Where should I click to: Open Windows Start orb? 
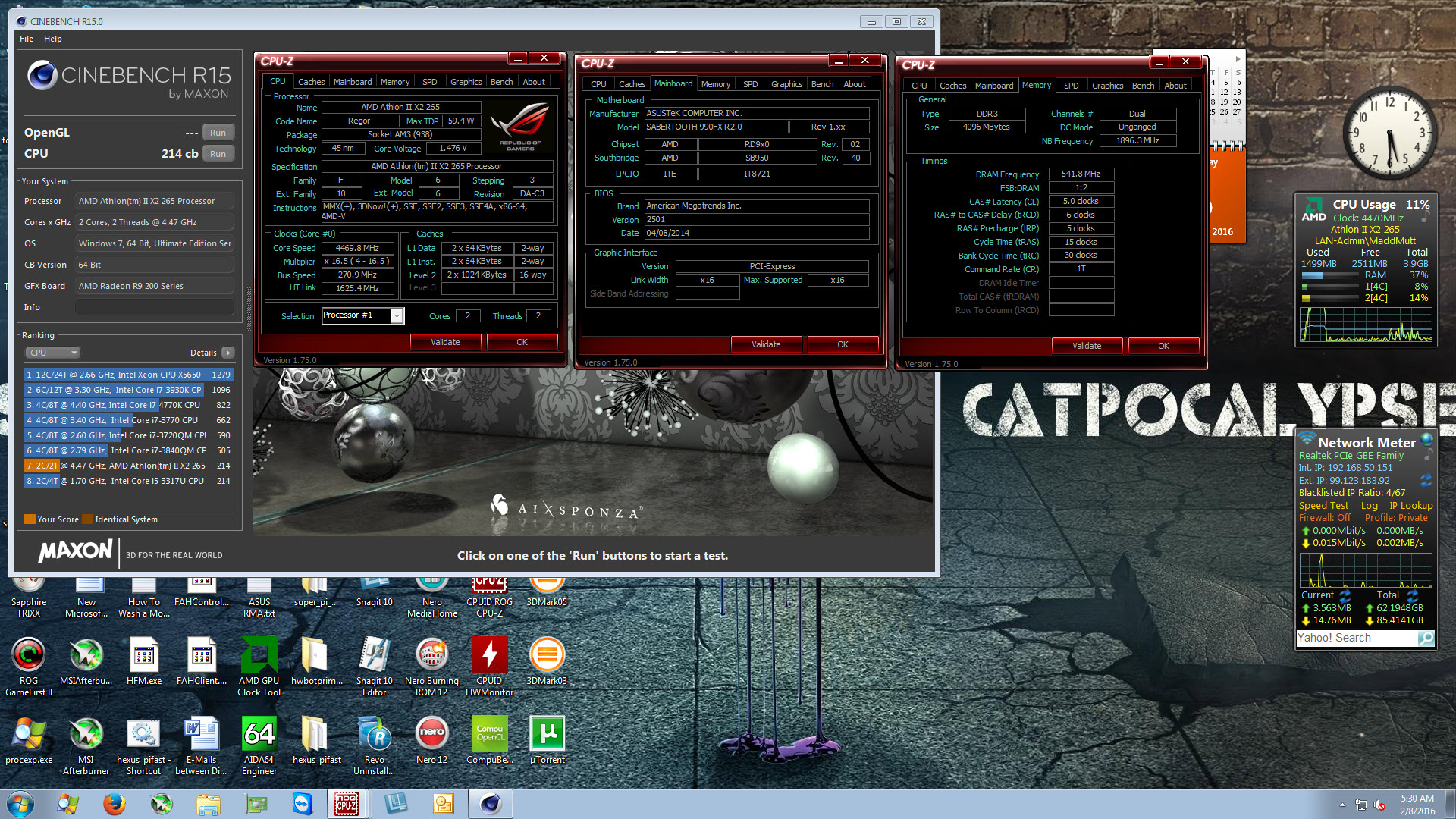pos(20,804)
